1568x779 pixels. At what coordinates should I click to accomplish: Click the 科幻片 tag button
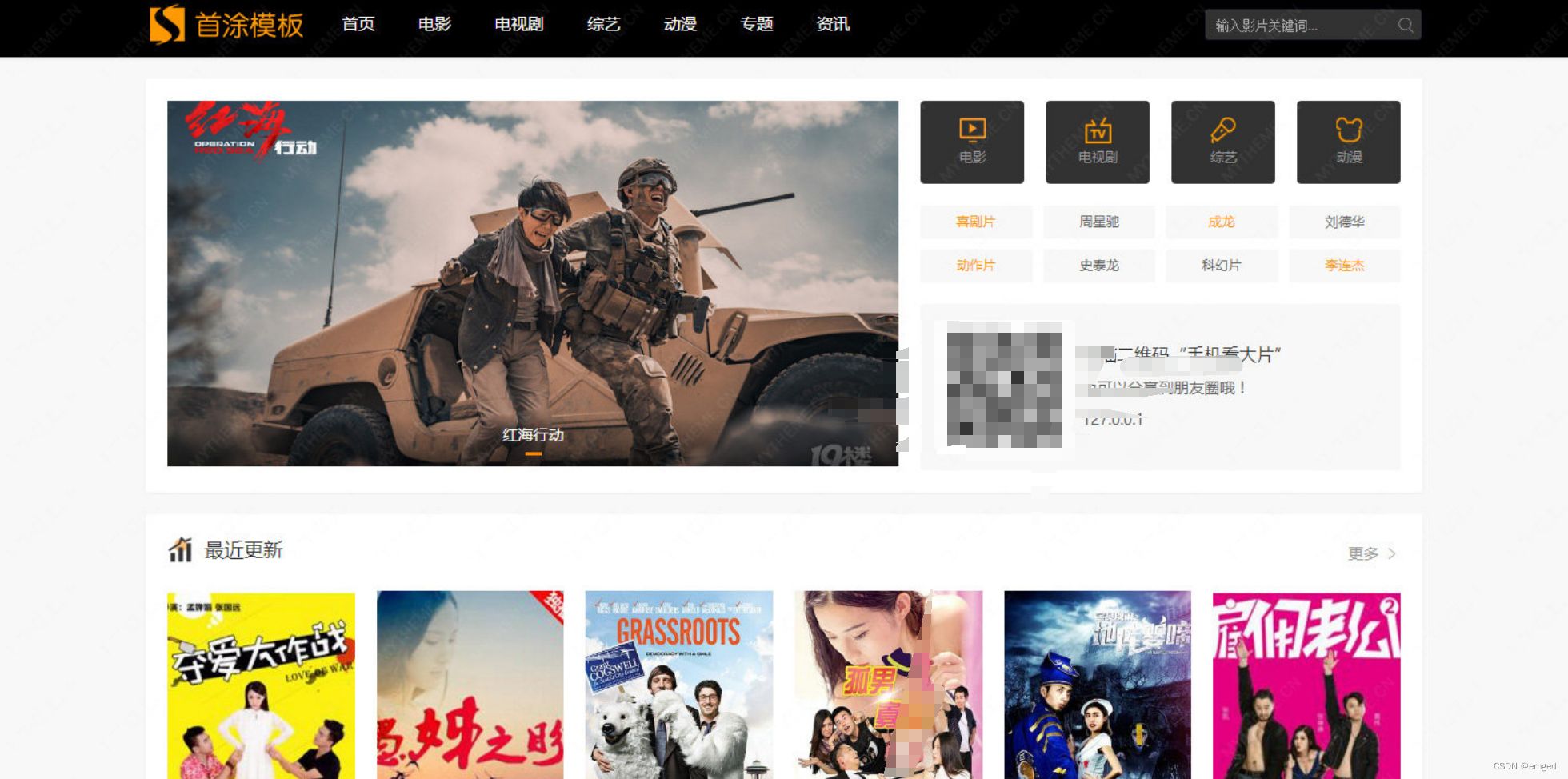click(x=1221, y=266)
